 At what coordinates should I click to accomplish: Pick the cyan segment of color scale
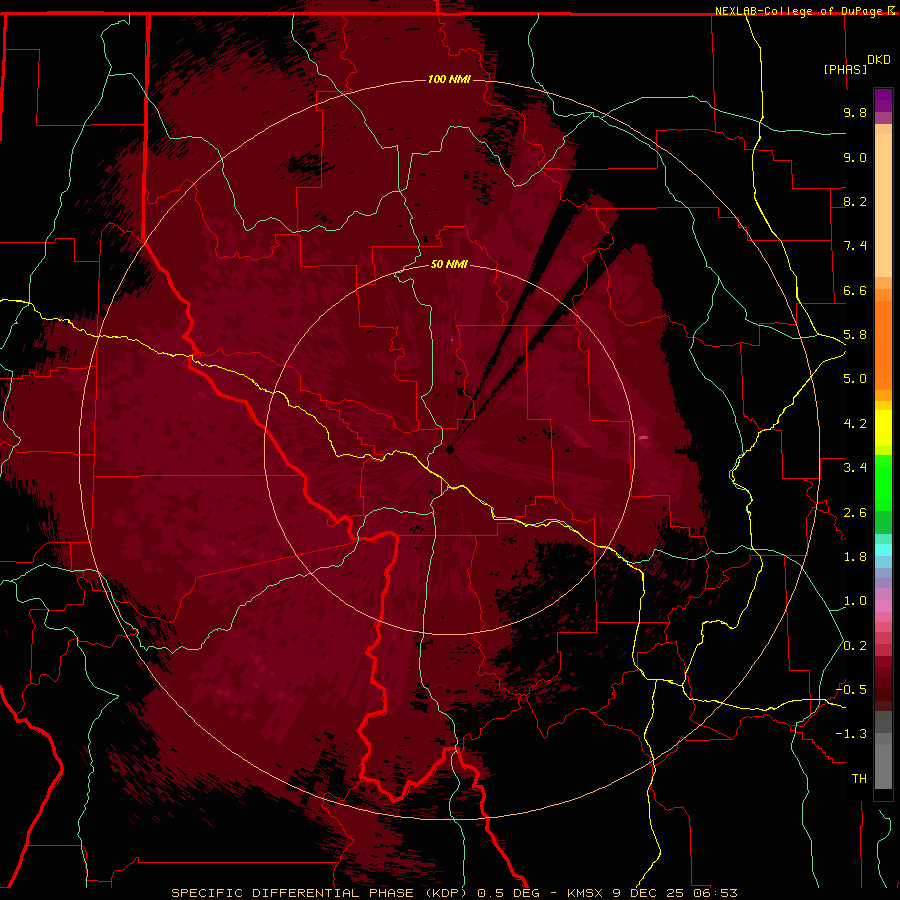(x=883, y=550)
